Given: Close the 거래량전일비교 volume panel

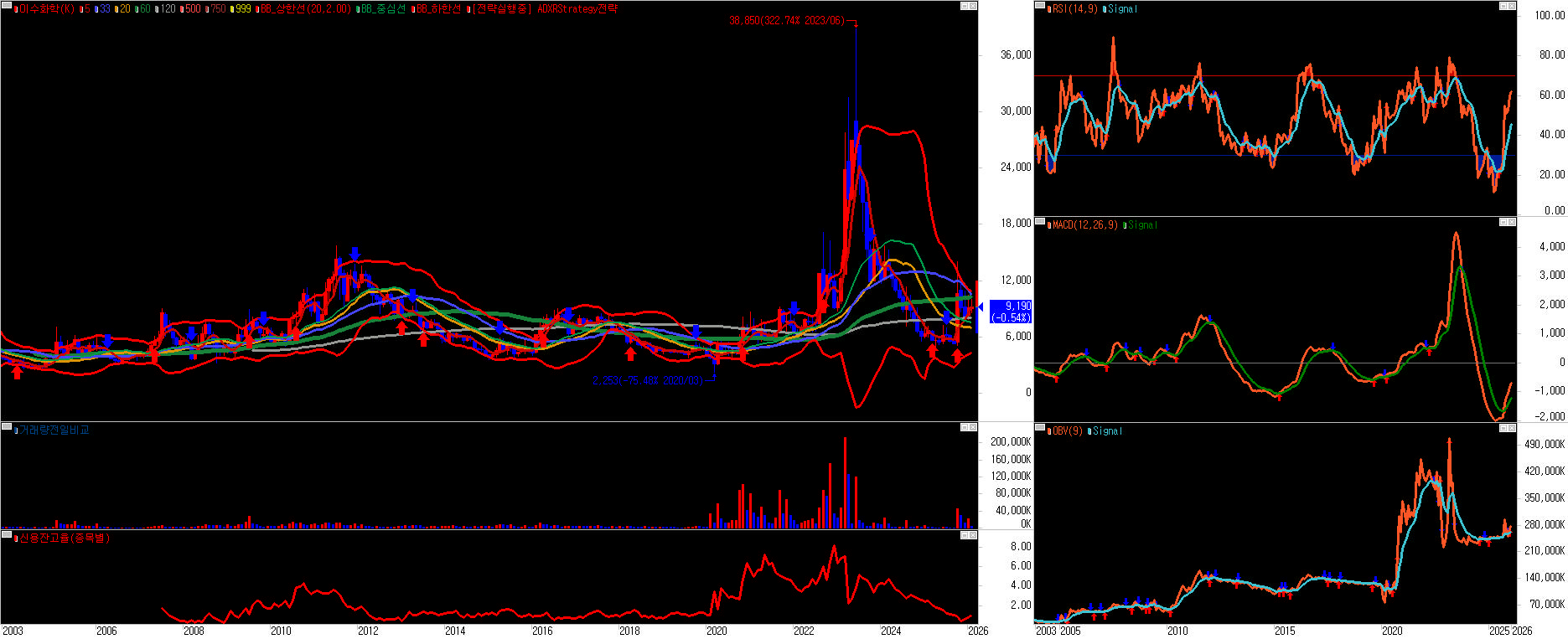Looking at the screenshot, I should point(973,427).
